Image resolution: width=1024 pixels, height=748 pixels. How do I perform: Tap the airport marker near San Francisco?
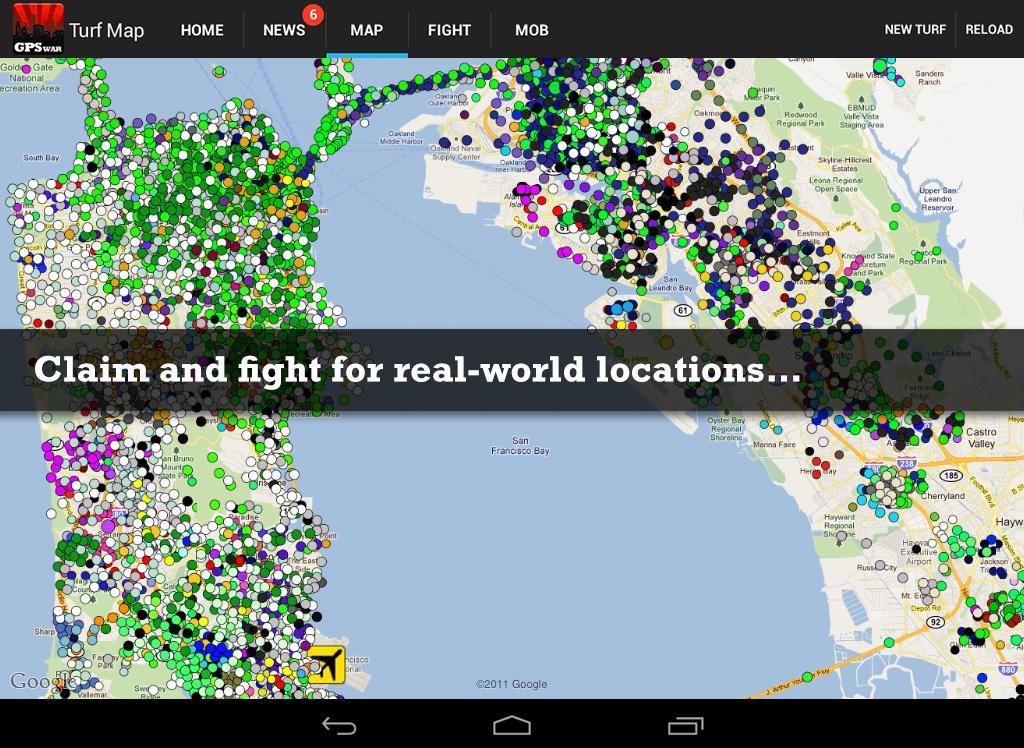(x=324, y=664)
